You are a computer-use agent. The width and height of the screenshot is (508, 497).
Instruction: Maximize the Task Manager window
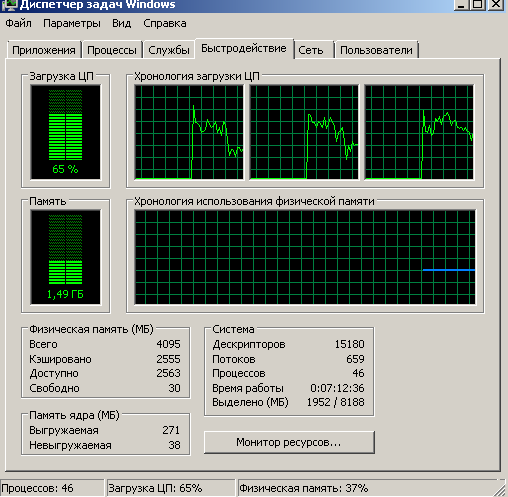(478, 4)
